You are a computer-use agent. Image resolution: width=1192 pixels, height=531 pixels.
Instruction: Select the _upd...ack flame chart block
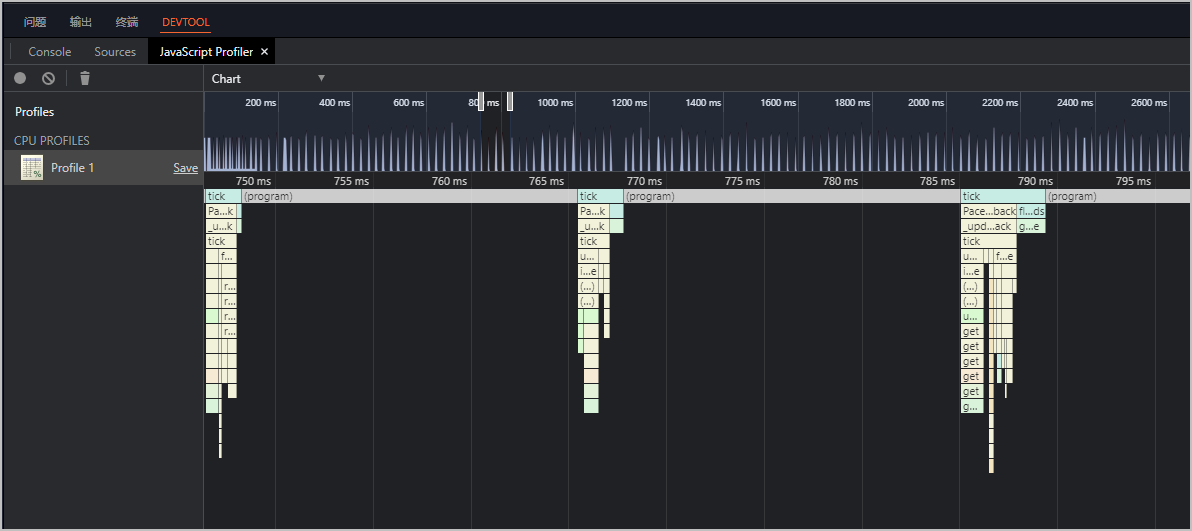click(989, 227)
